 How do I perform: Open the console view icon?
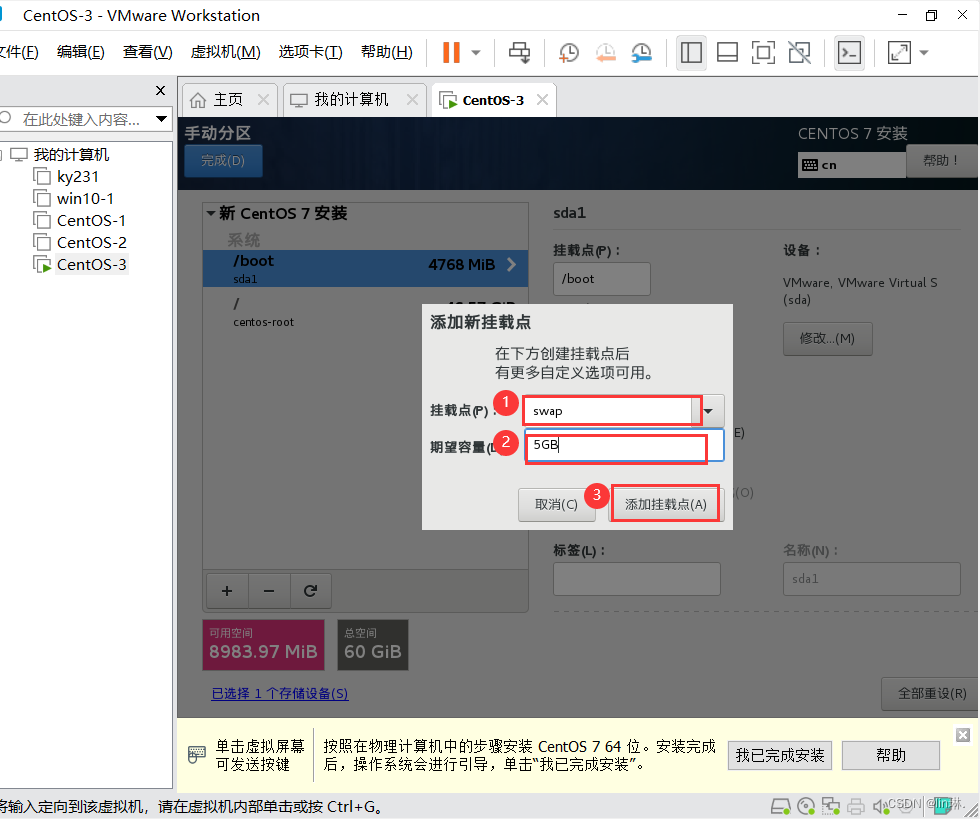click(x=850, y=53)
